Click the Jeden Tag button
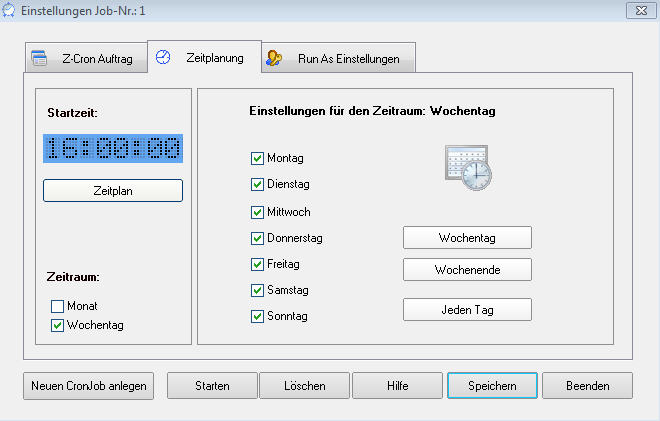The width and height of the screenshot is (660, 421). coord(467,310)
